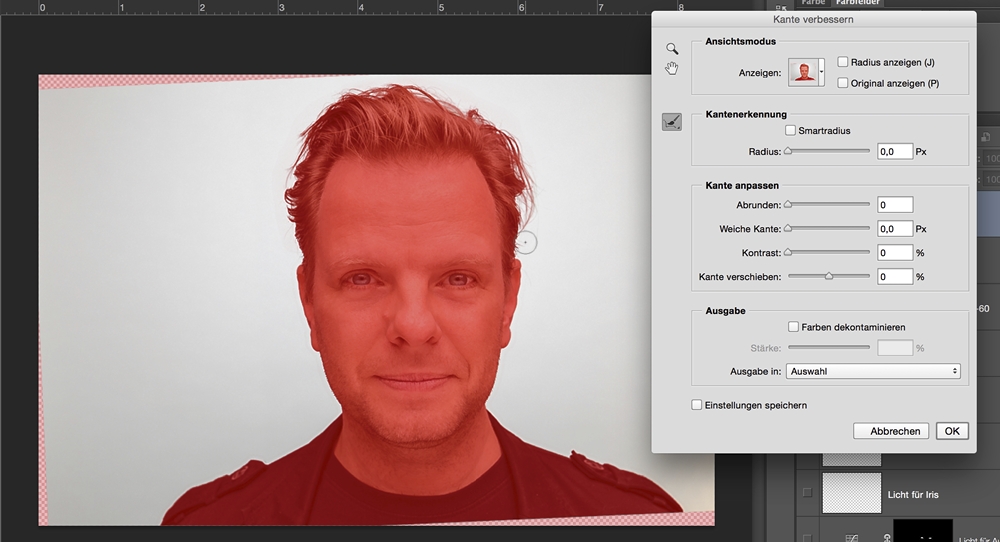
Task: Click the Radius slider handle
Action: click(x=788, y=151)
